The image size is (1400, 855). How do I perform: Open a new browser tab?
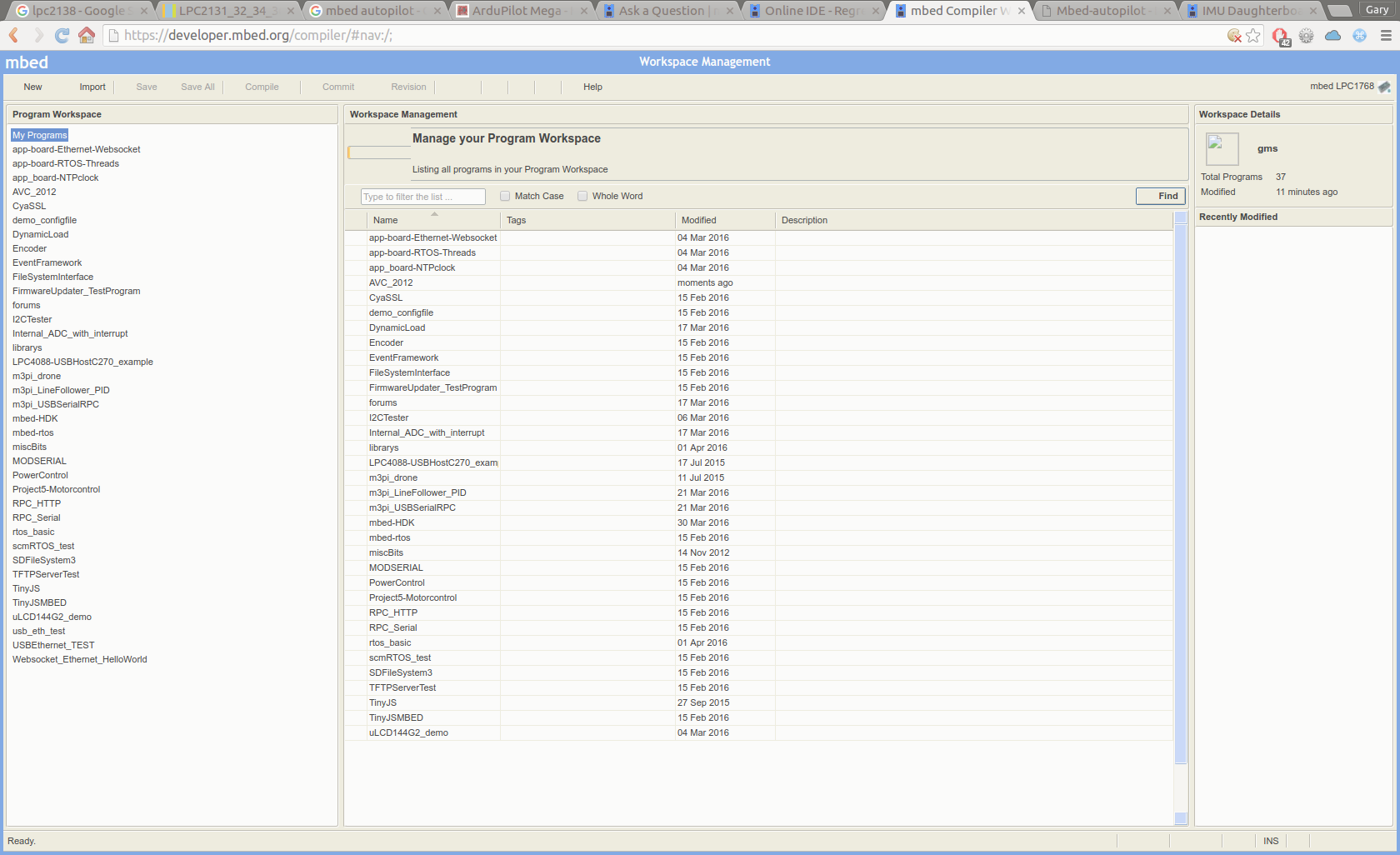pyautogui.click(x=1339, y=11)
